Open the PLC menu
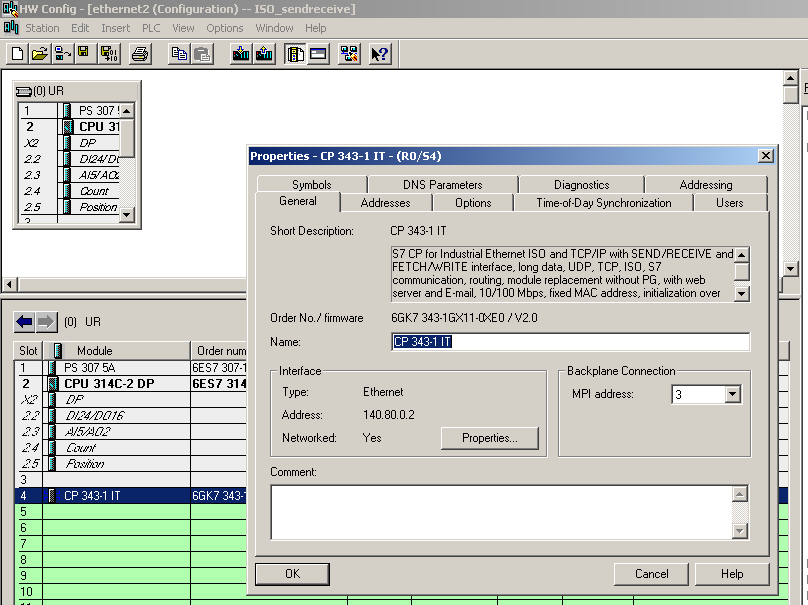The height and width of the screenshot is (605, 808). tap(151, 28)
